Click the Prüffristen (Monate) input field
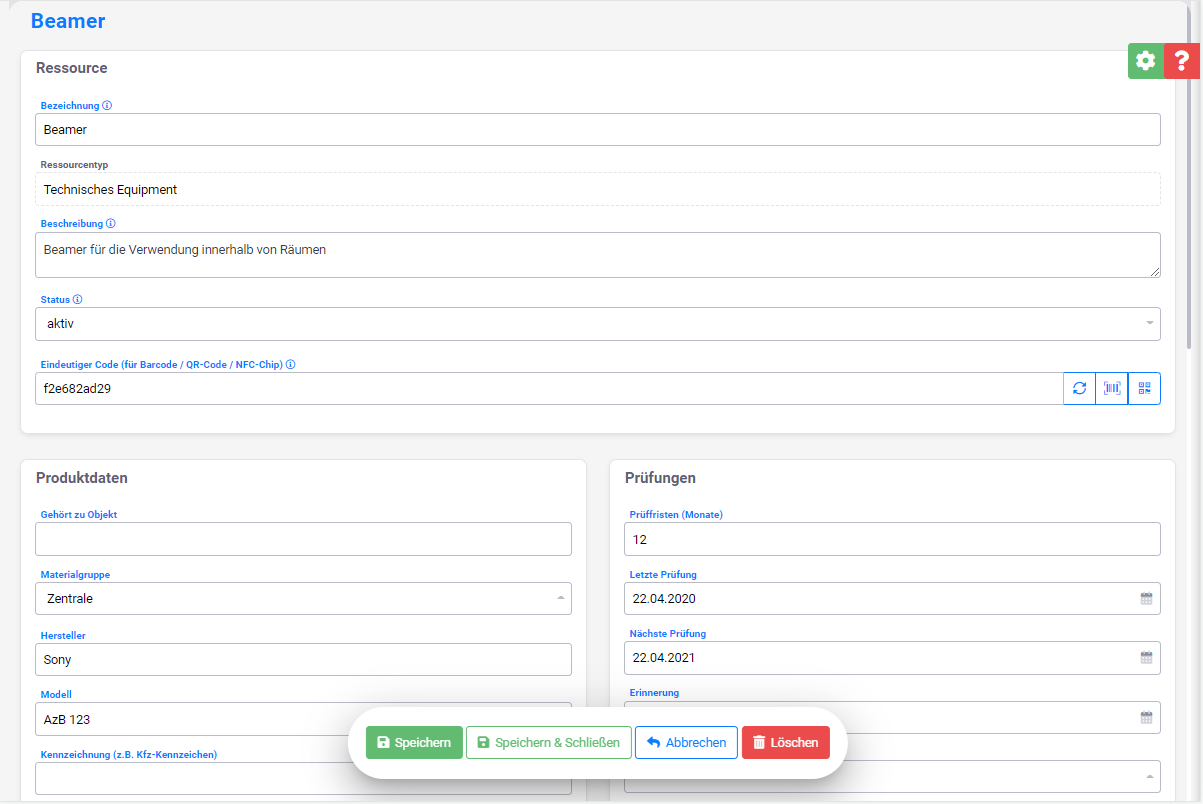The height and width of the screenshot is (804, 1203). [x=892, y=539]
